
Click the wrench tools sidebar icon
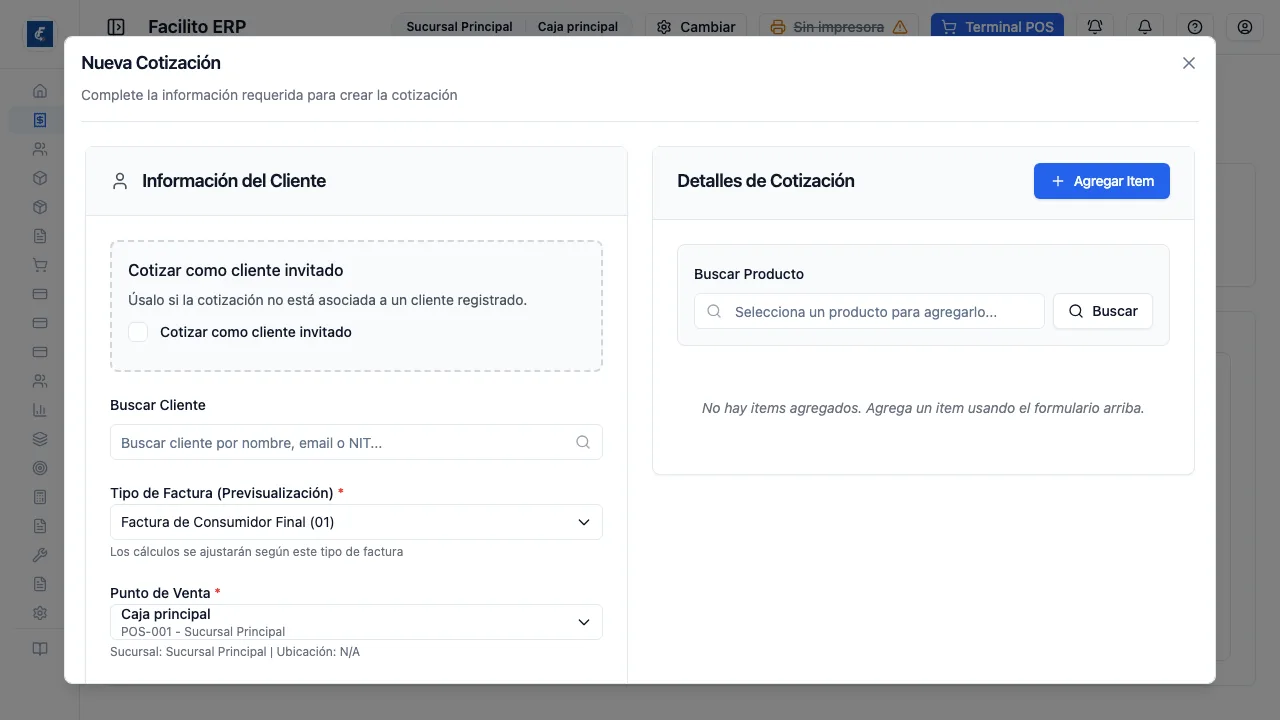coord(40,555)
